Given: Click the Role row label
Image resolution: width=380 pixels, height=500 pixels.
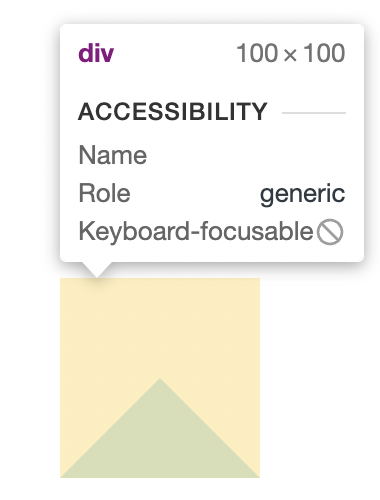Looking at the screenshot, I should (x=104, y=193).
